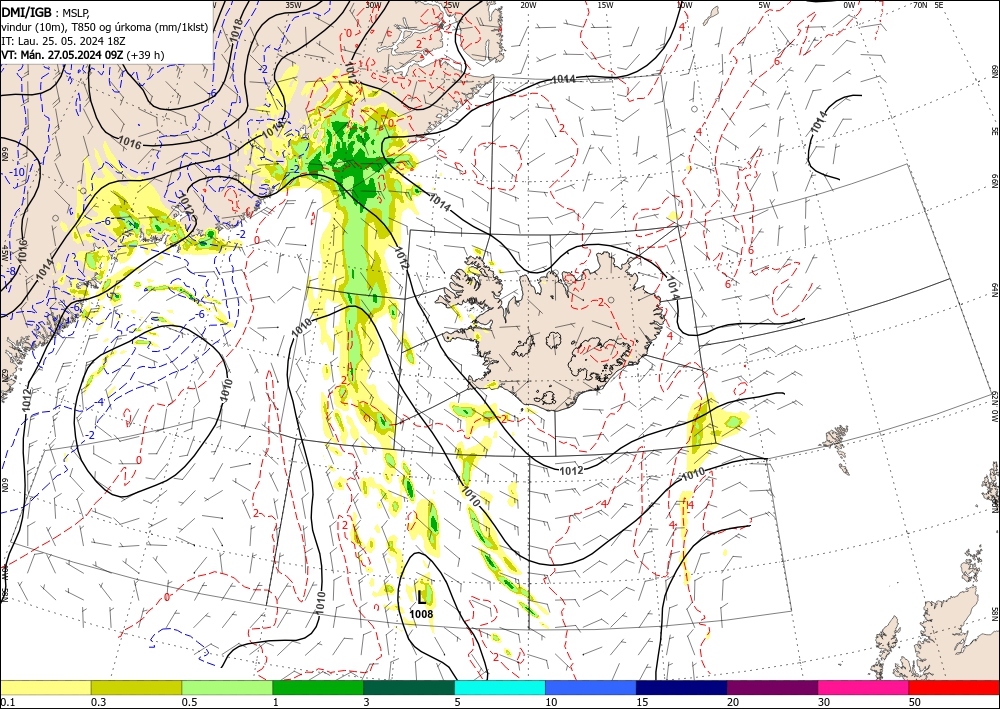Click the light green 0.5–1 mm legend swatch
Image resolution: width=1000 pixels, height=709 pixels.
pos(227,687)
